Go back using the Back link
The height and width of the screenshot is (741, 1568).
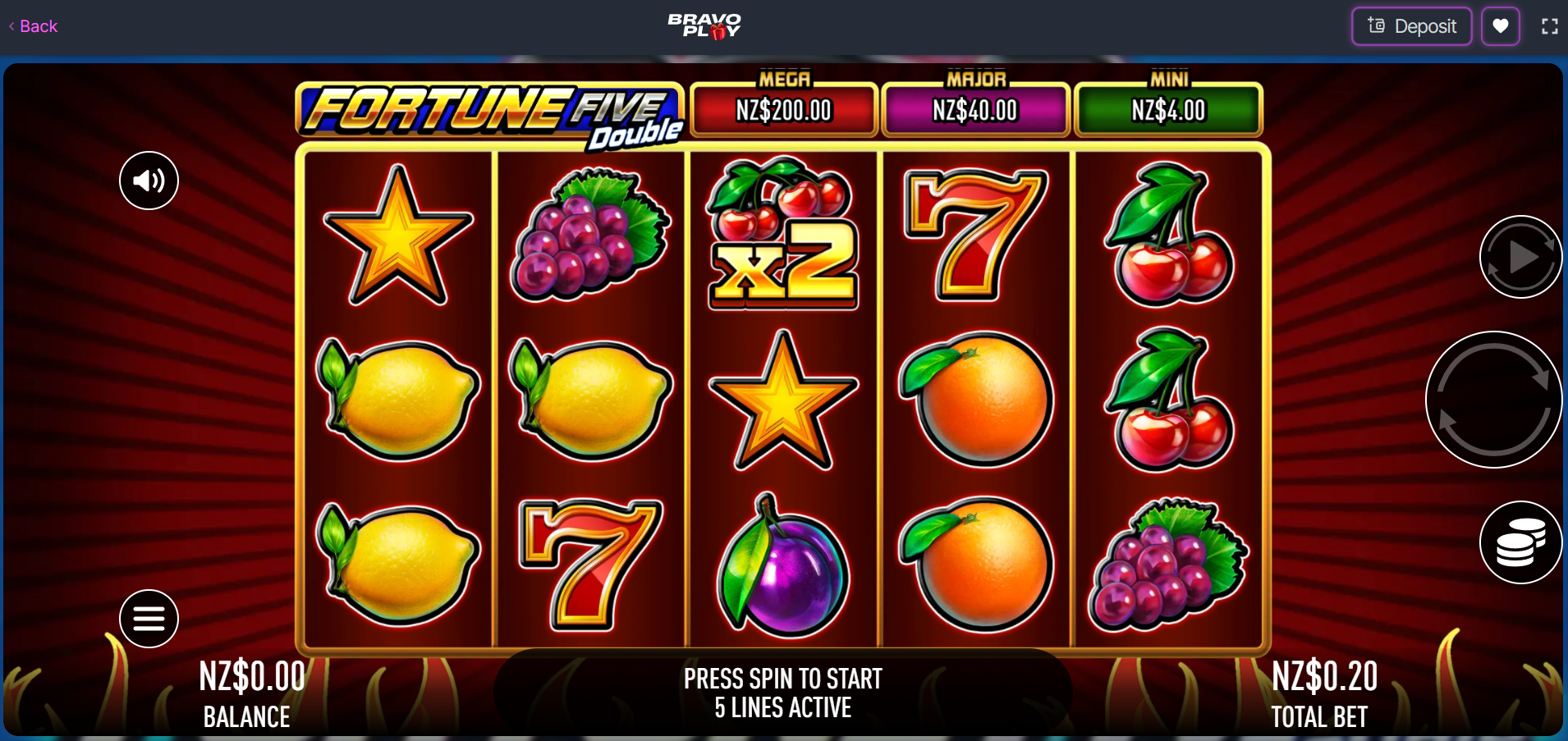[33, 26]
